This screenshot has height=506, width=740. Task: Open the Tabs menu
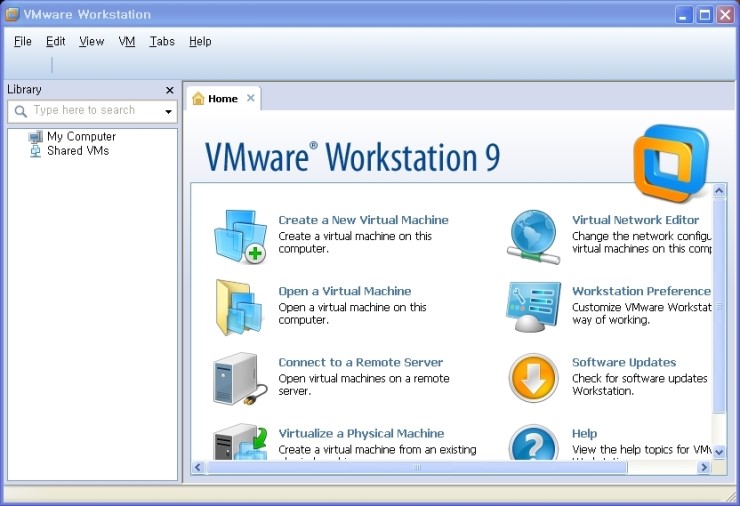click(162, 42)
